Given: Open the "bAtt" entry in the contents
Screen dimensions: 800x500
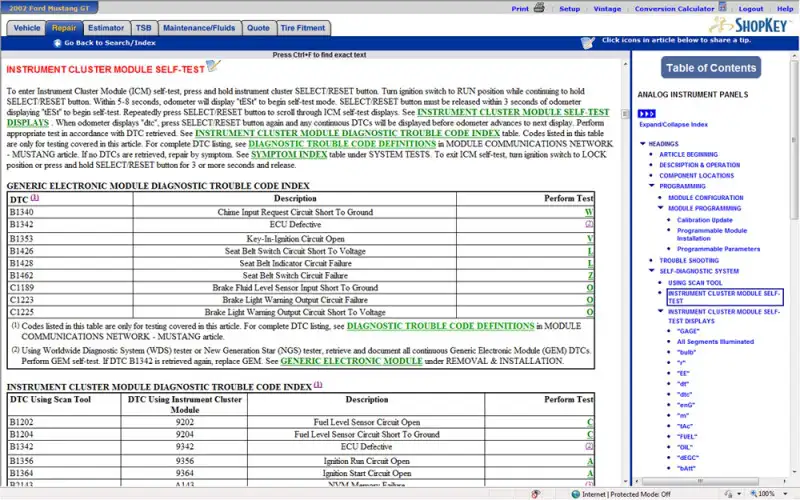Looking at the screenshot, I should [x=686, y=468].
